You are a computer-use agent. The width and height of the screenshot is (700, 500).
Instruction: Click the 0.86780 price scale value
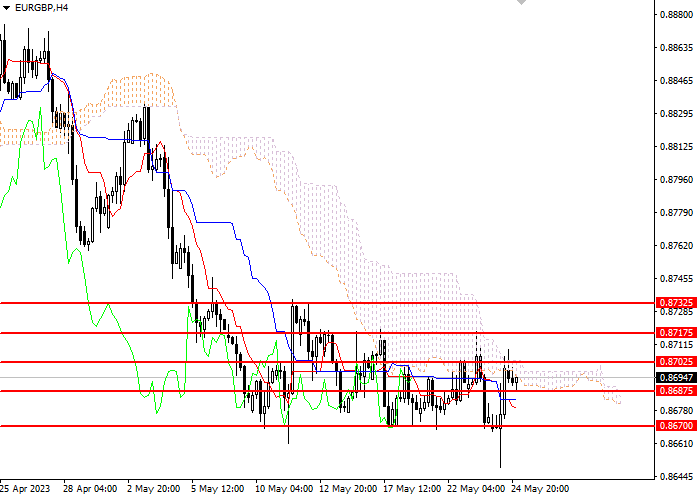coord(676,410)
